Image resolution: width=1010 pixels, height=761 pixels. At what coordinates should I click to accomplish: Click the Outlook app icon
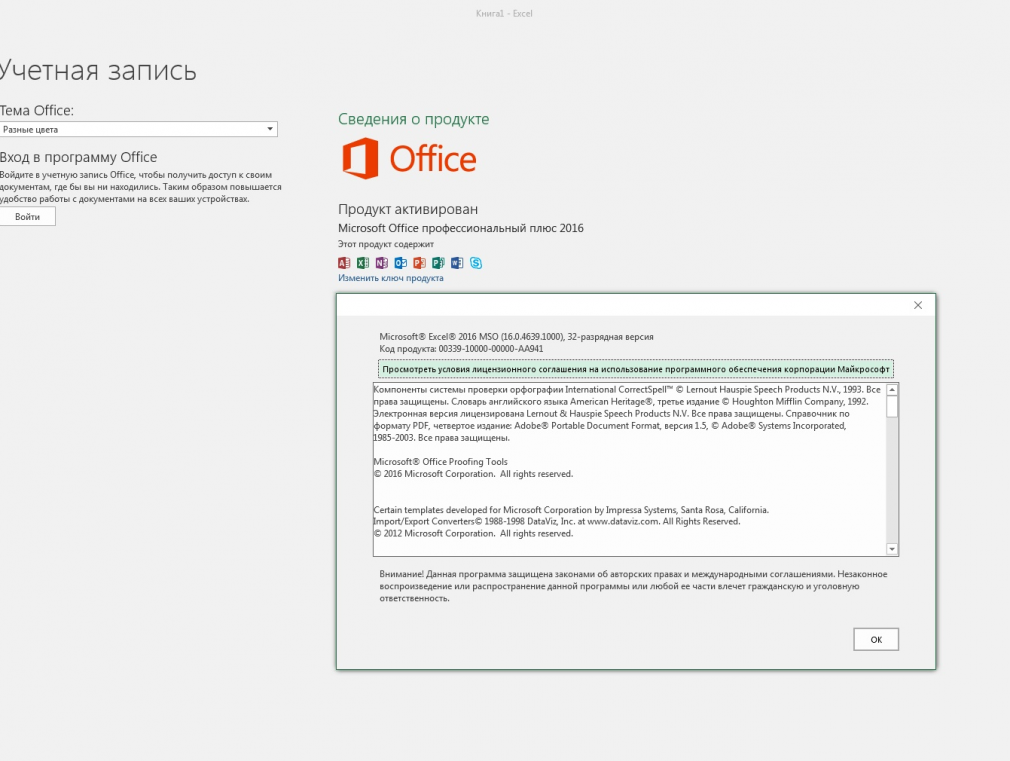(x=400, y=263)
